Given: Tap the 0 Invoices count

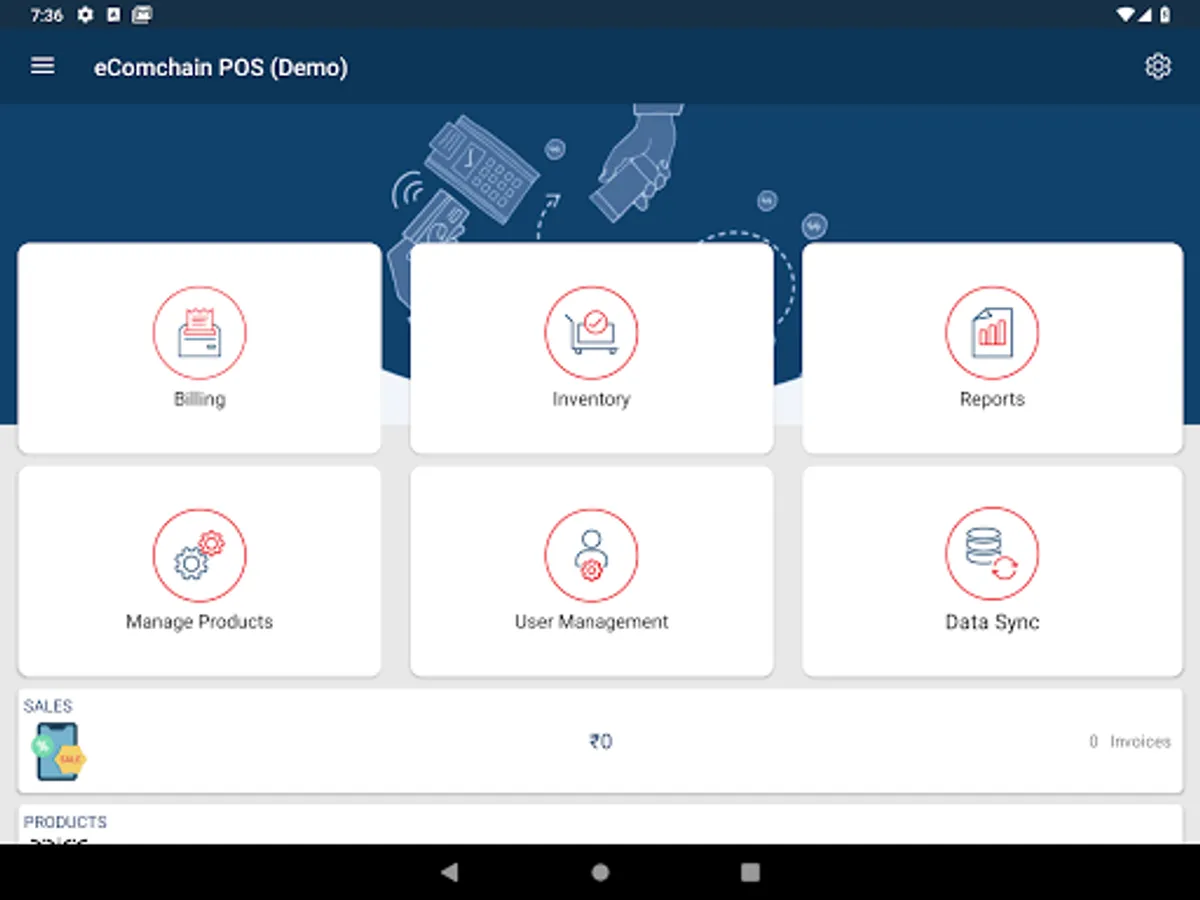Looking at the screenshot, I should point(1130,742).
